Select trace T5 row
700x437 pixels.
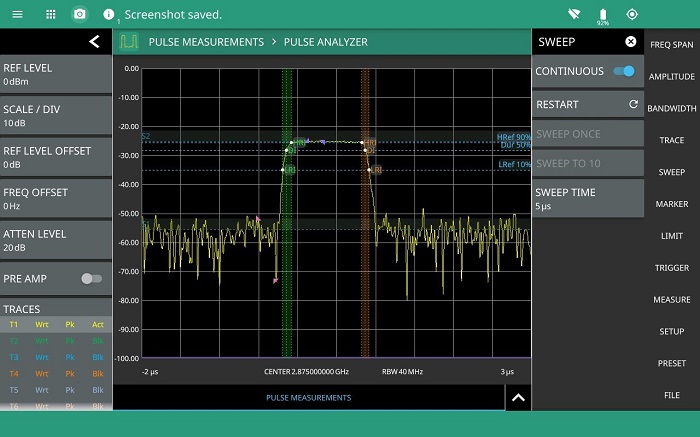pyautogui.click(x=56, y=390)
